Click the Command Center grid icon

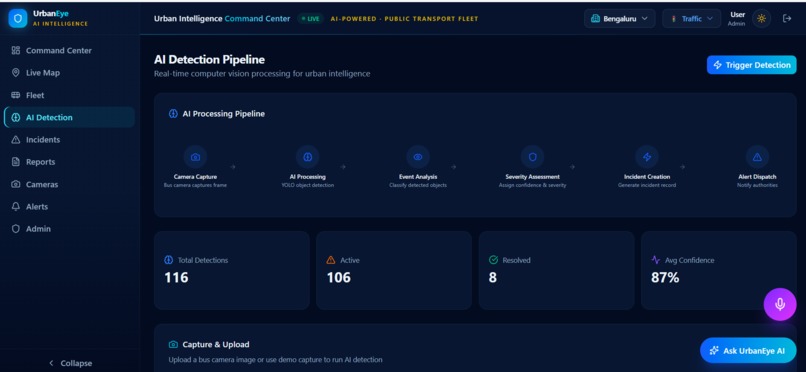click(x=15, y=50)
